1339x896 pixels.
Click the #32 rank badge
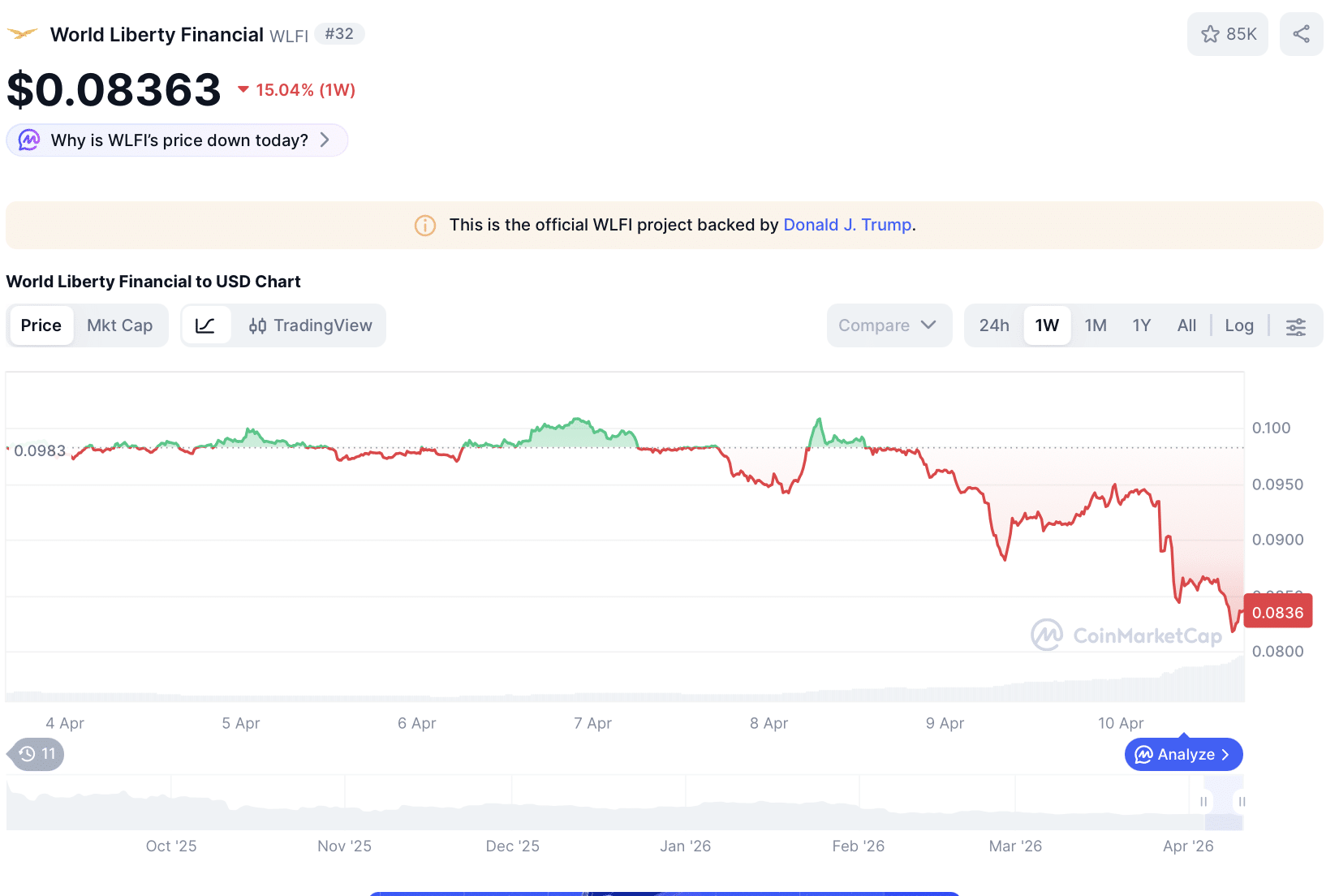point(339,34)
